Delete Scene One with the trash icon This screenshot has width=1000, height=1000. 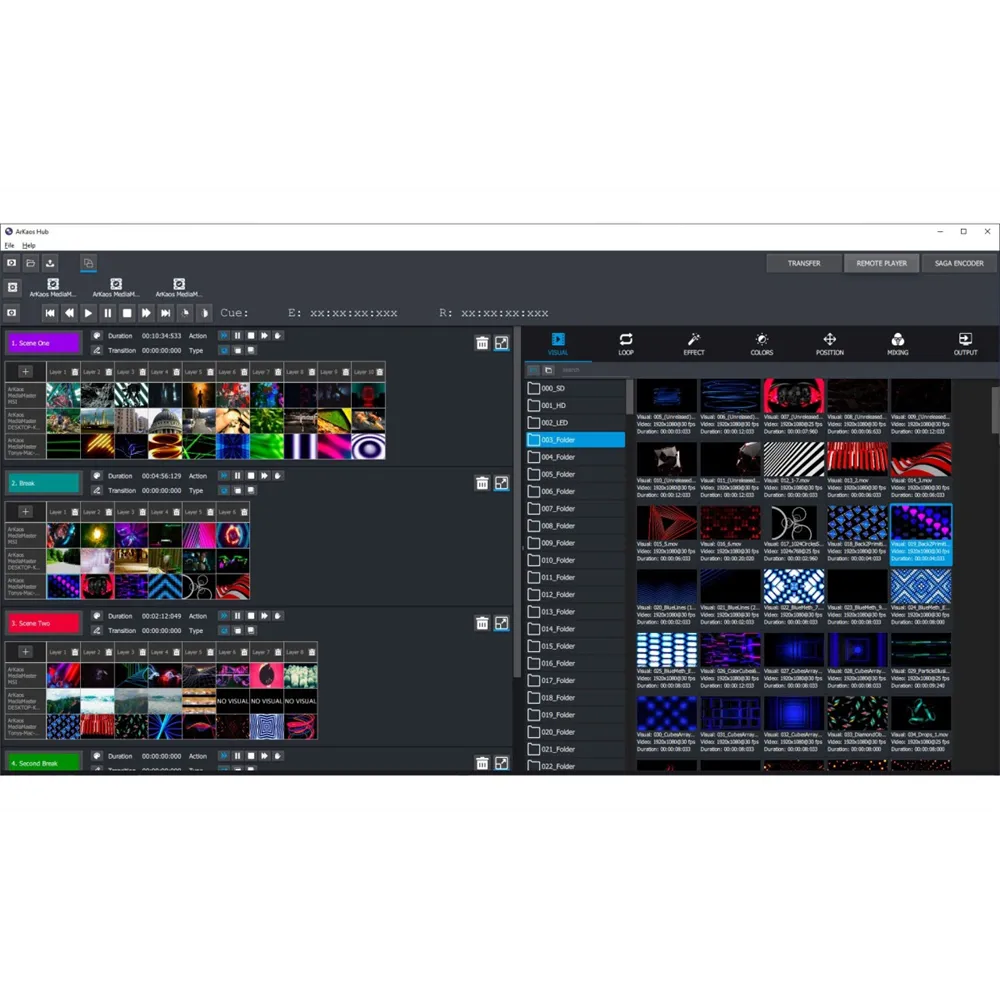482,343
